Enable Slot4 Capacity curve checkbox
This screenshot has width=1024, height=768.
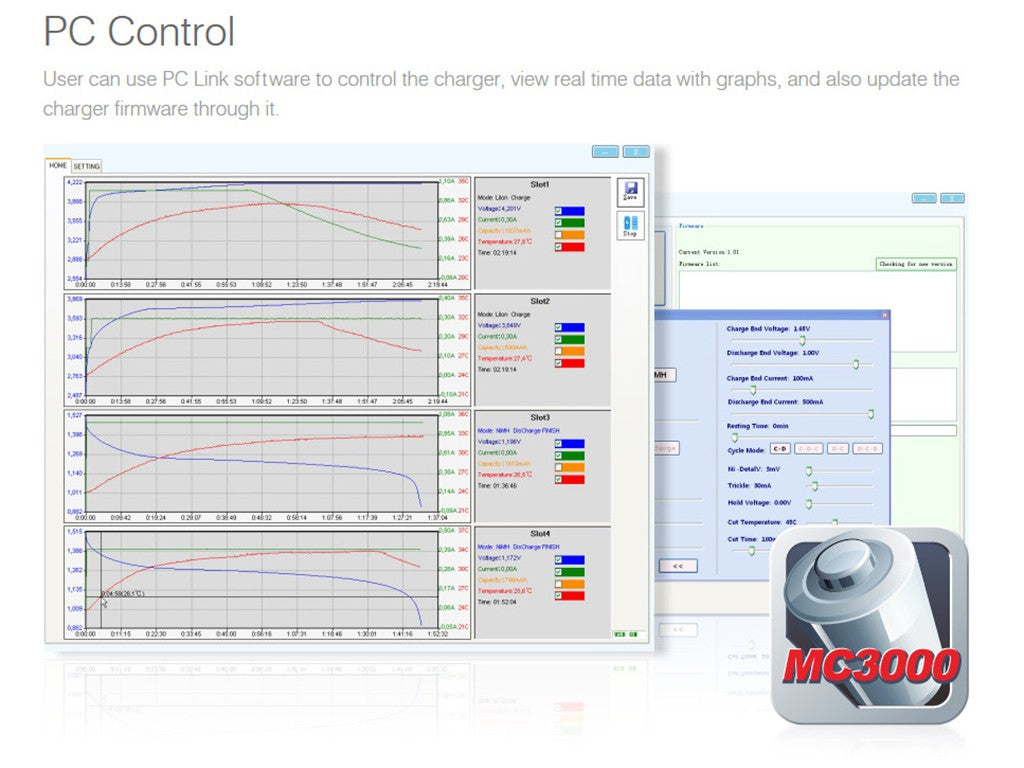559,583
